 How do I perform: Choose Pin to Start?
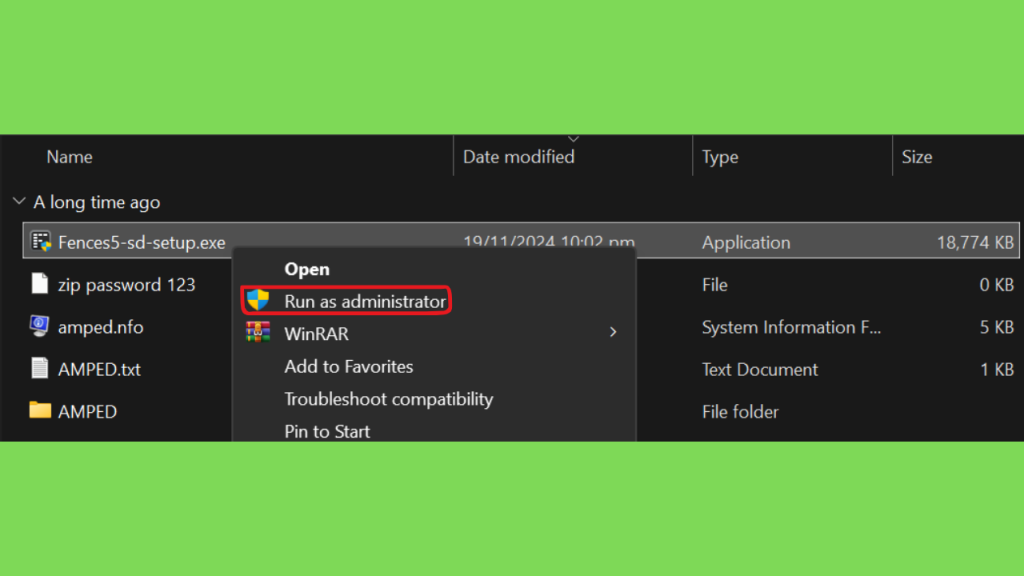[x=327, y=432]
